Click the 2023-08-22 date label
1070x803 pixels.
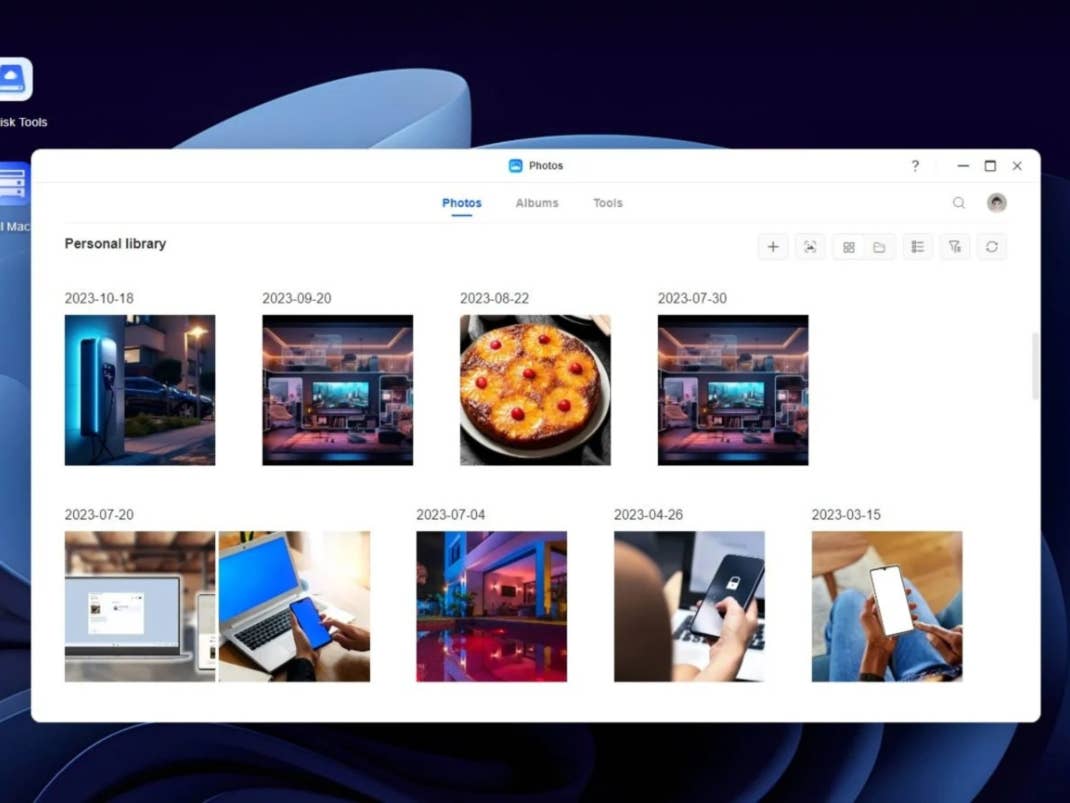tap(494, 298)
